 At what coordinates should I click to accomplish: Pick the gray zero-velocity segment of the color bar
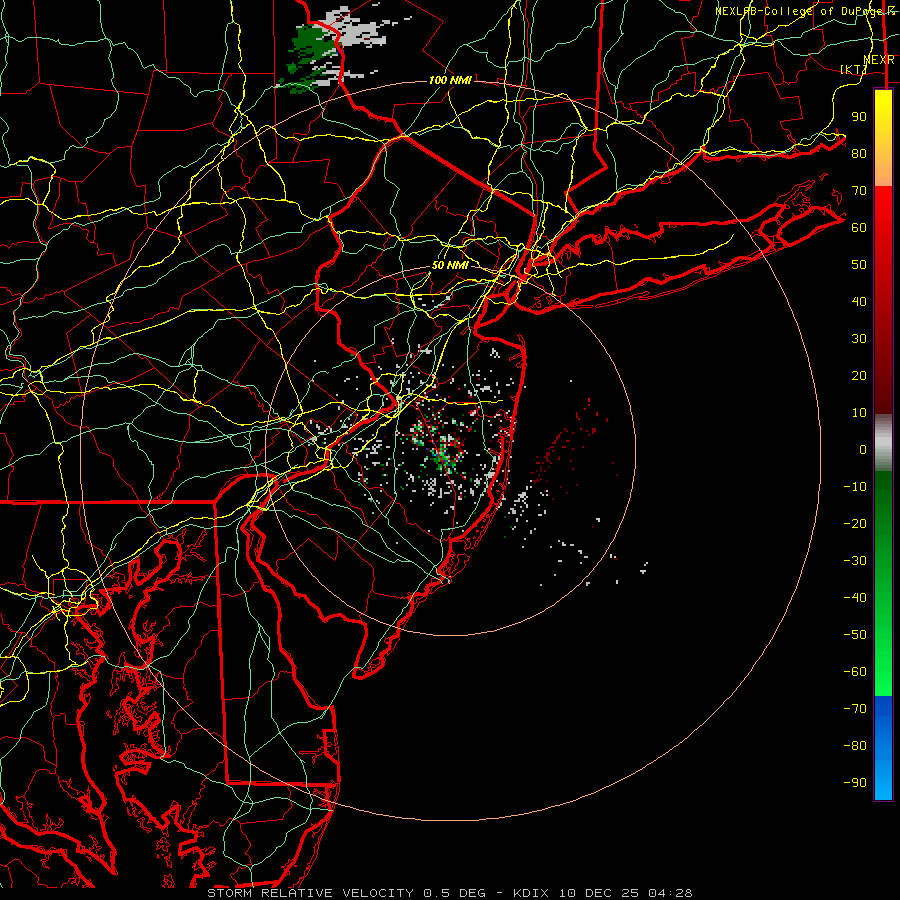pyautogui.click(x=883, y=443)
